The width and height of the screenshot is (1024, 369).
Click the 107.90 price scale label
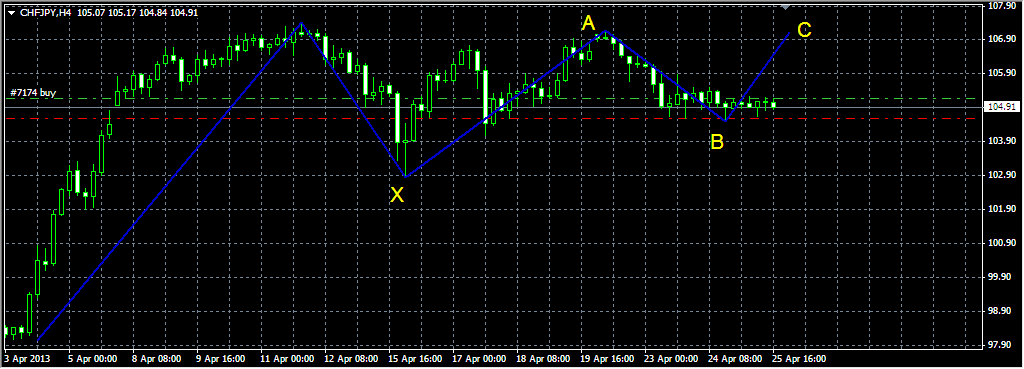(1001, 5)
